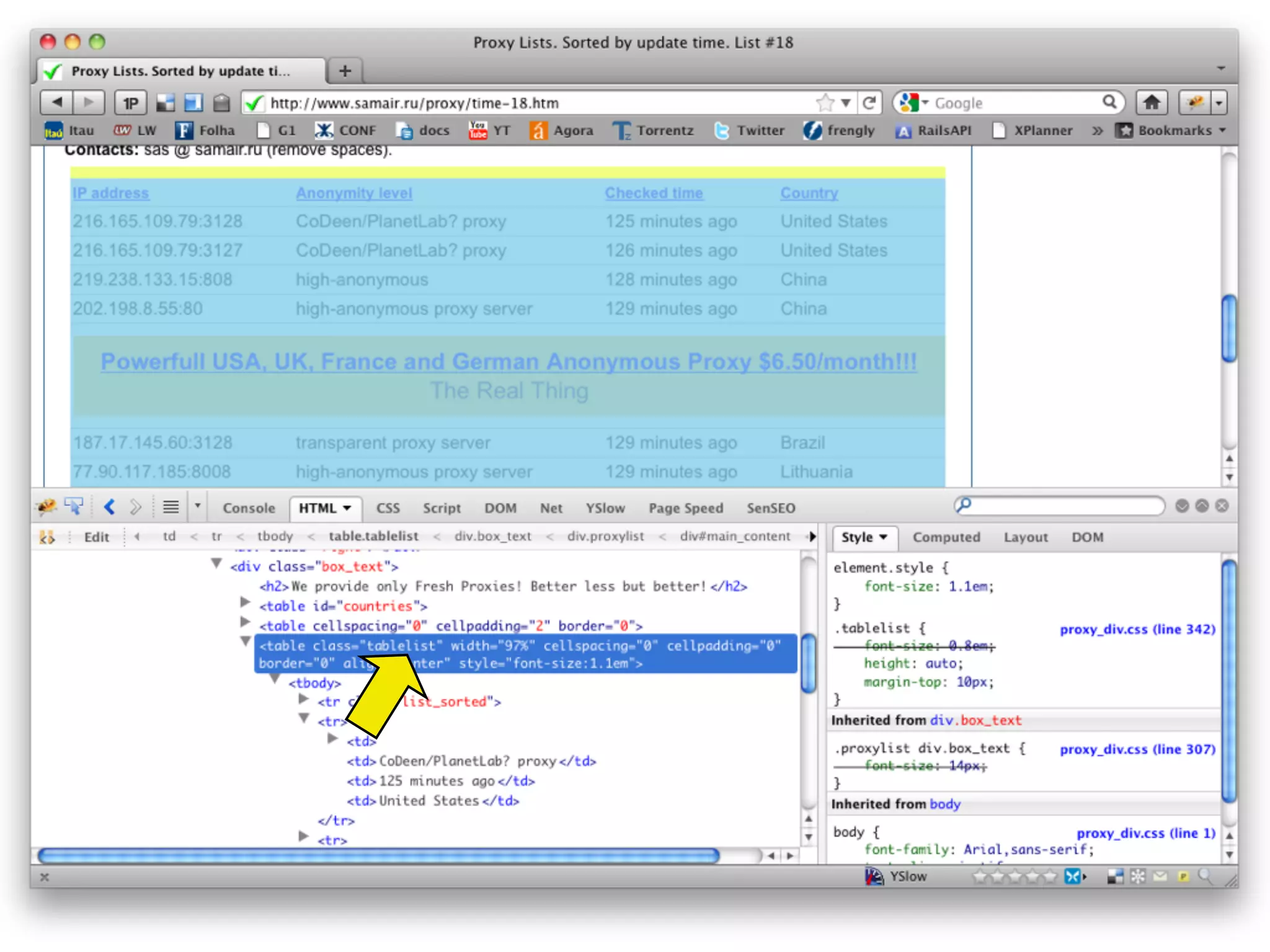
Task: Click the Firebug bug logo icon
Action: (47, 507)
